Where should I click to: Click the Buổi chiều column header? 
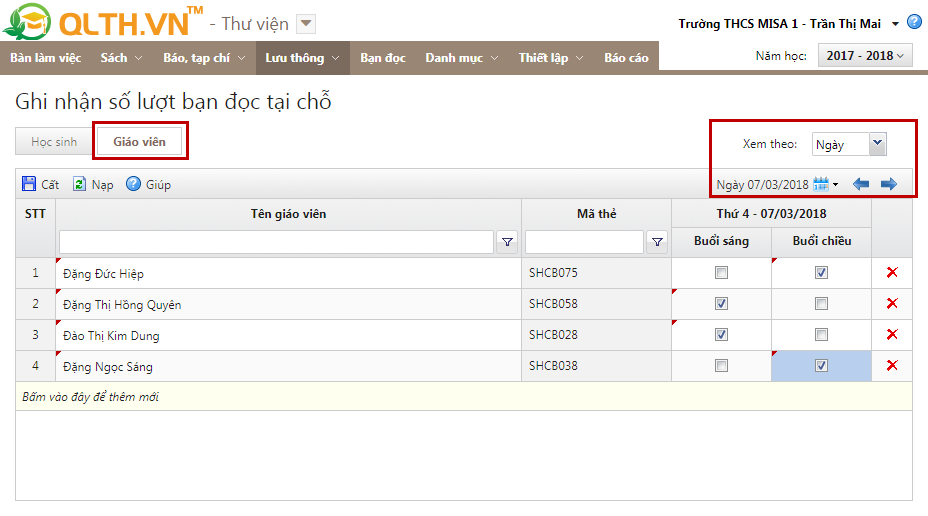pyautogui.click(x=822, y=241)
